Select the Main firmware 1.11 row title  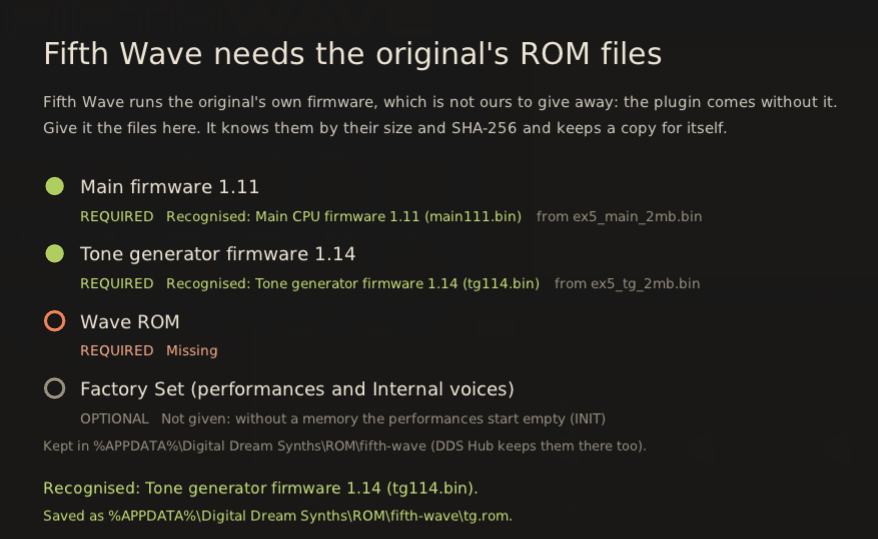(x=170, y=186)
